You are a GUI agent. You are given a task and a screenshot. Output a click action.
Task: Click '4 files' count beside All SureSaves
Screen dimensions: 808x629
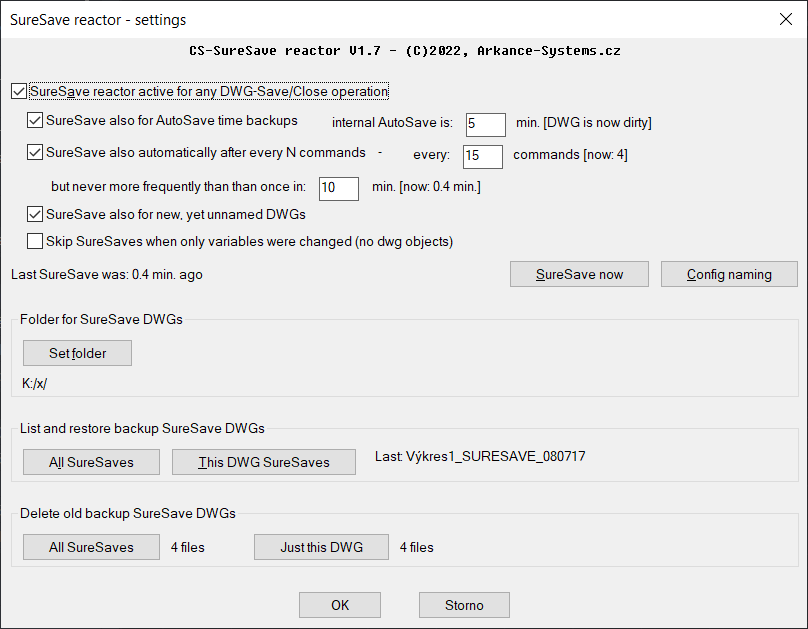point(188,547)
